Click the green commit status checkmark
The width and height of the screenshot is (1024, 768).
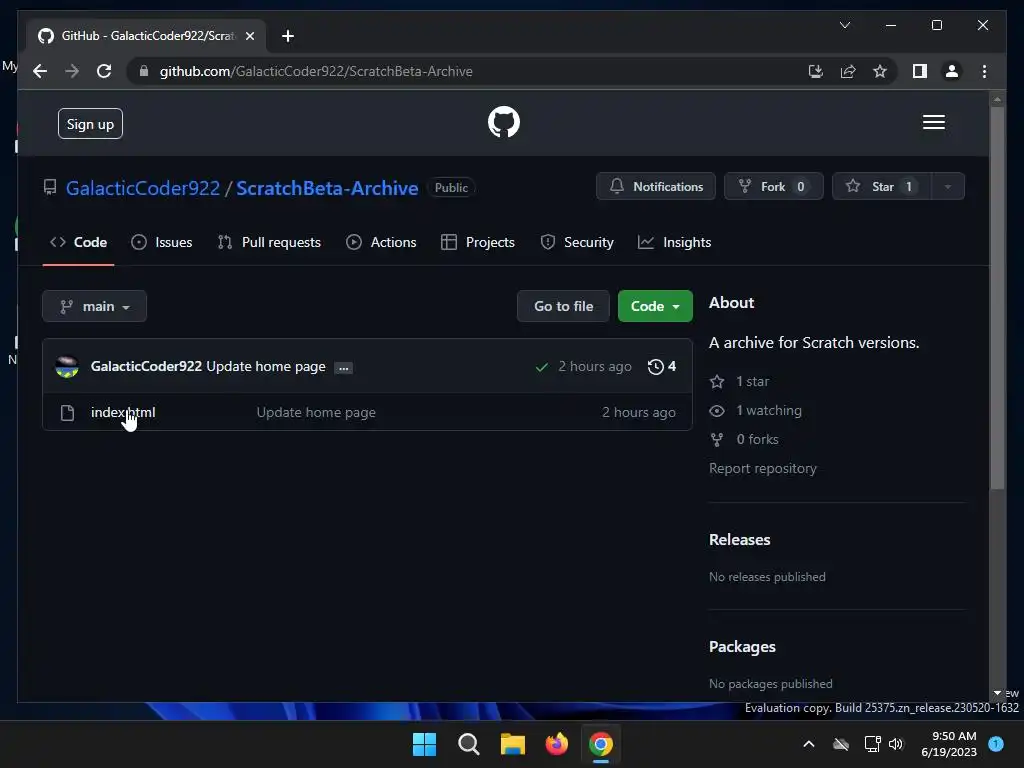[x=541, y=367]
